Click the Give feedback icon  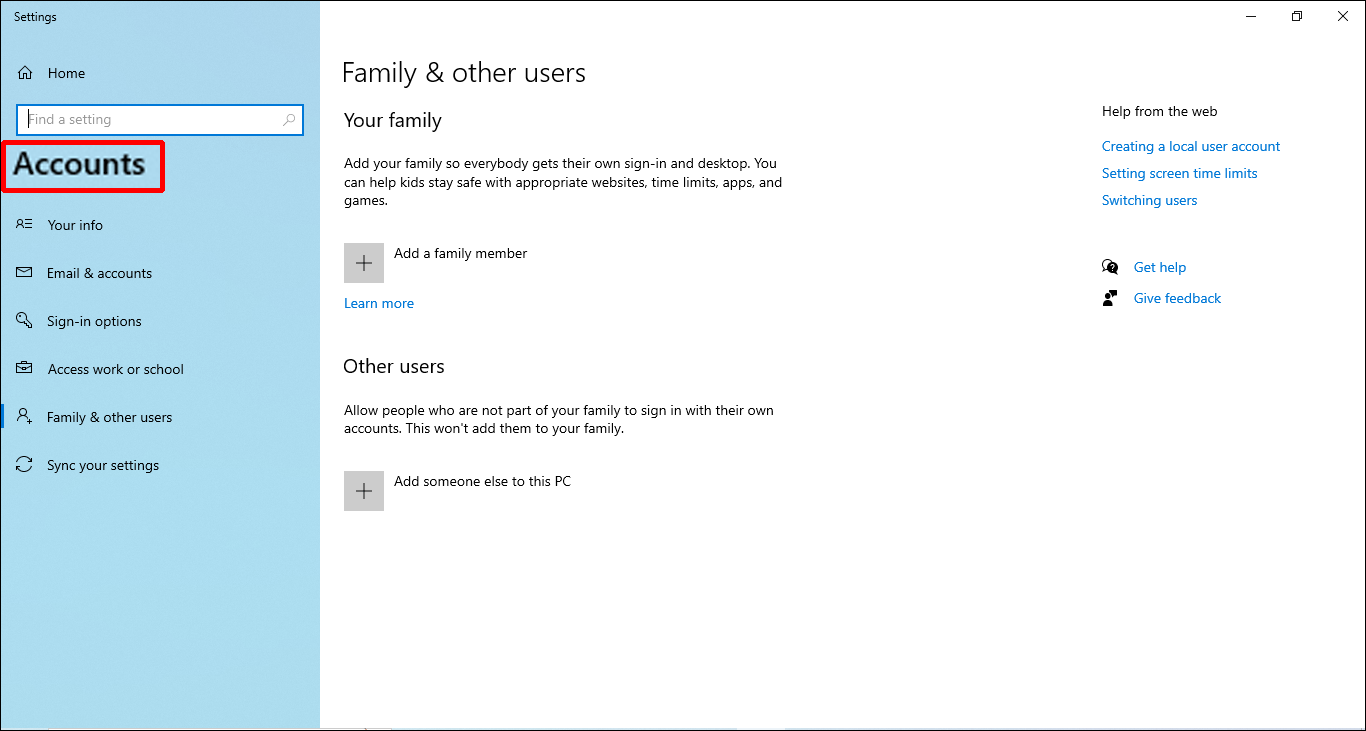(1110, 298)
